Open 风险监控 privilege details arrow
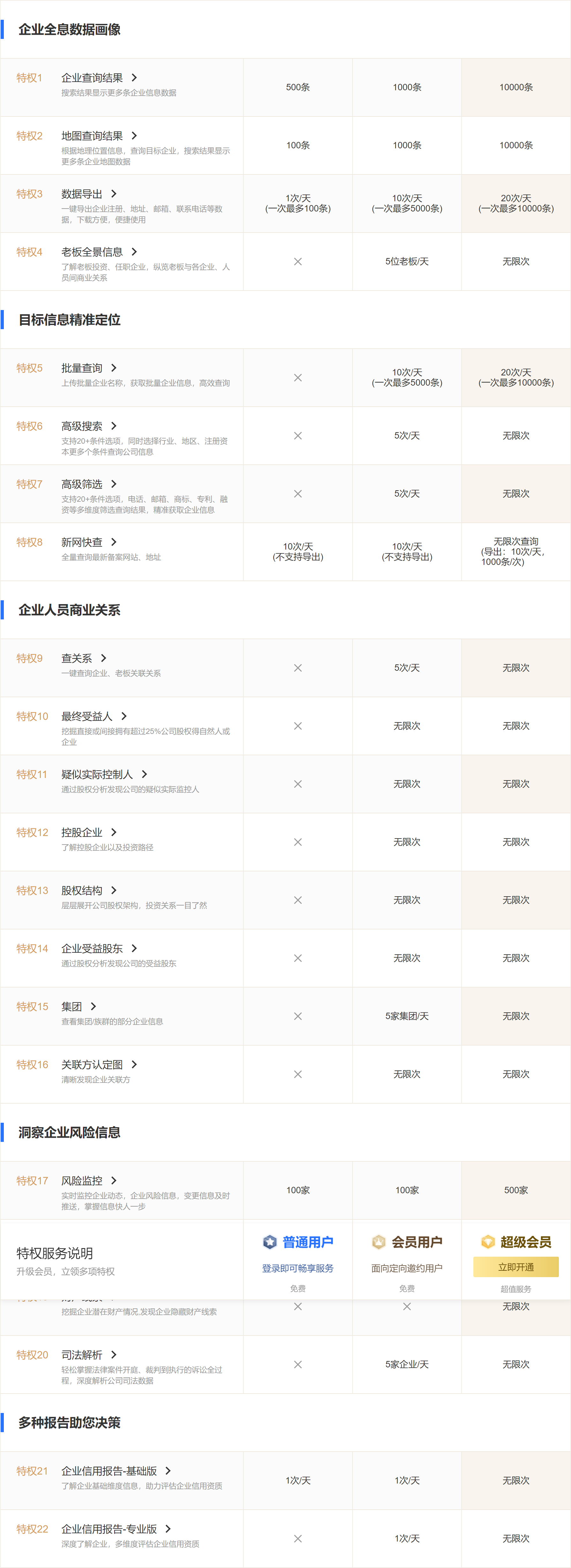The width and height of the screenshot is (571, 1568). tap(114, 1181)
